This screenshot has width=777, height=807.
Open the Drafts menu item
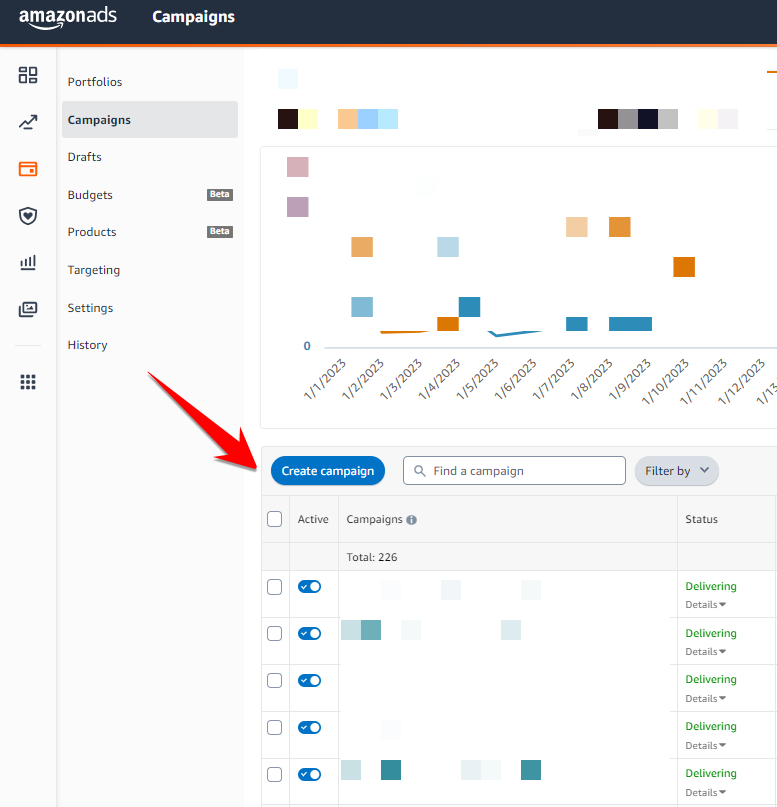tap(85, 157)
